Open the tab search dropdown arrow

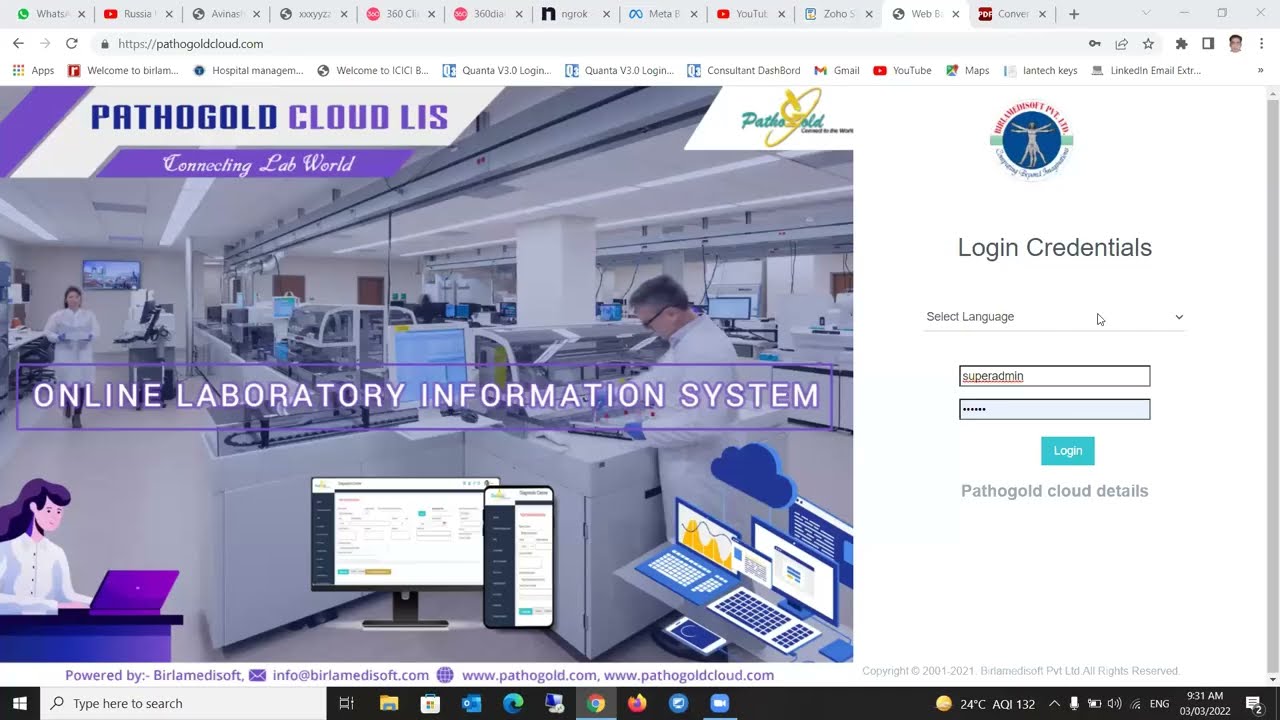coord(1146,13)
